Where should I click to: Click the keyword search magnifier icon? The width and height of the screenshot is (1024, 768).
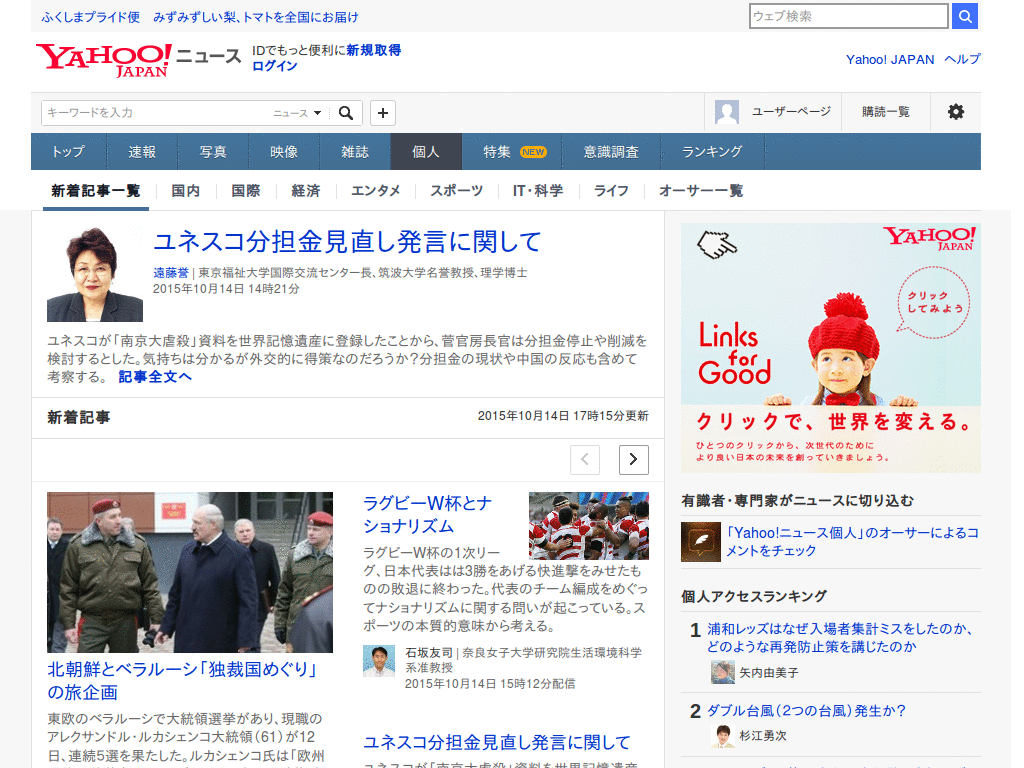pyautogui.click(x=346, y=113)
